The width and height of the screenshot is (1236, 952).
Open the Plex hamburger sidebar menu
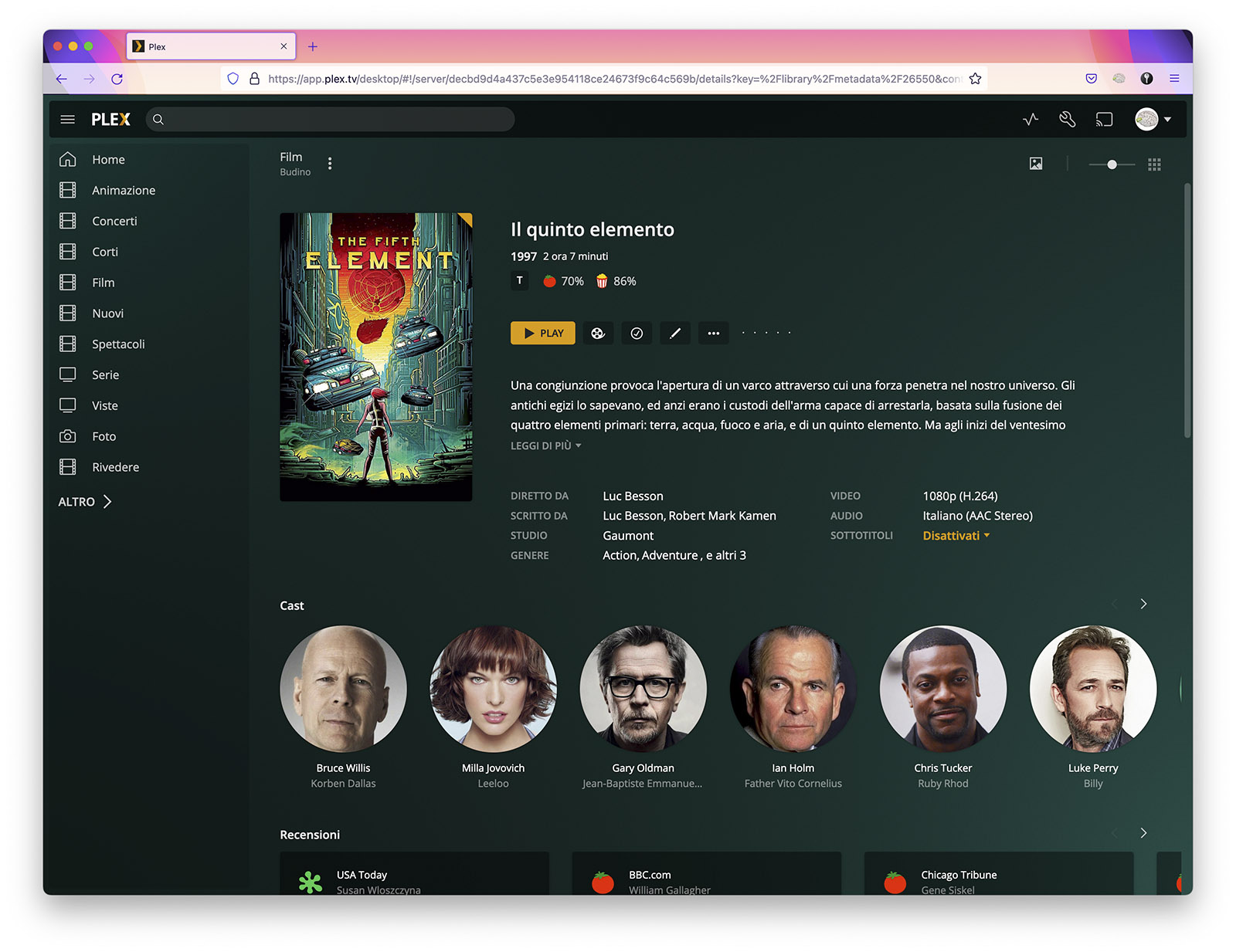(67, 120)
